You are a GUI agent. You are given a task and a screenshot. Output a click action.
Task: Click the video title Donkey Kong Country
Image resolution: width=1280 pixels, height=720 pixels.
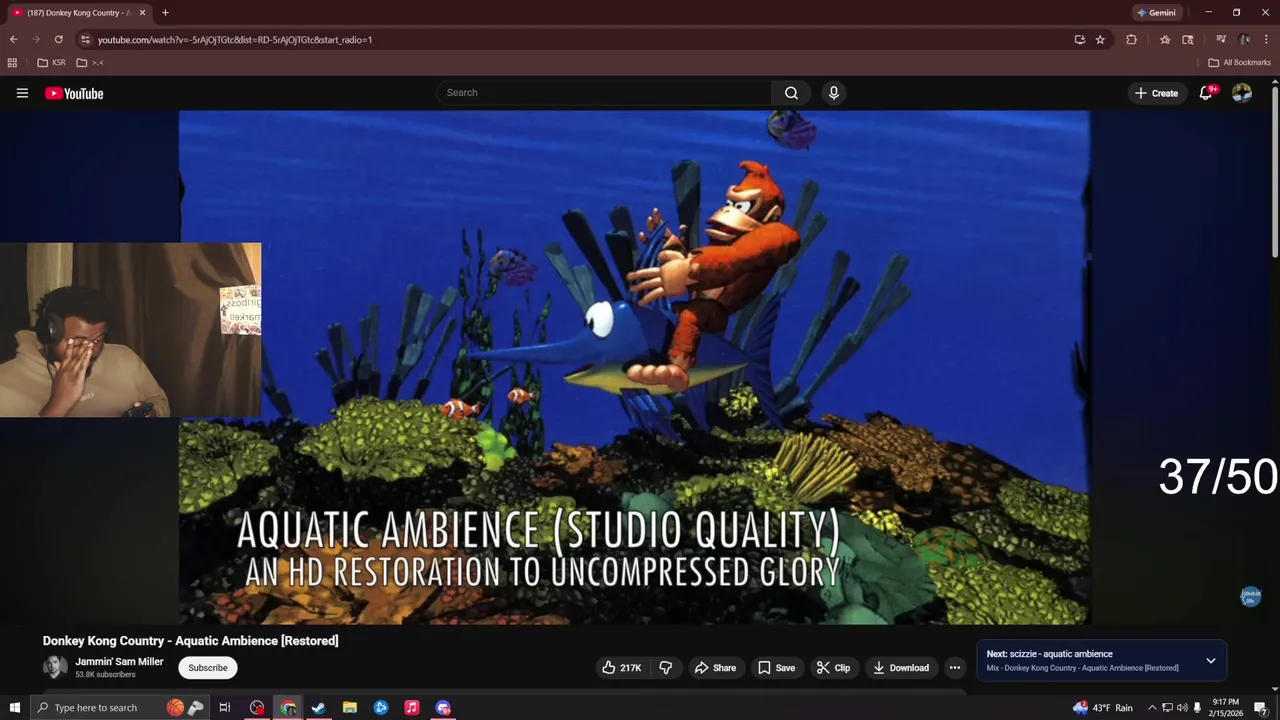[191, 641]
